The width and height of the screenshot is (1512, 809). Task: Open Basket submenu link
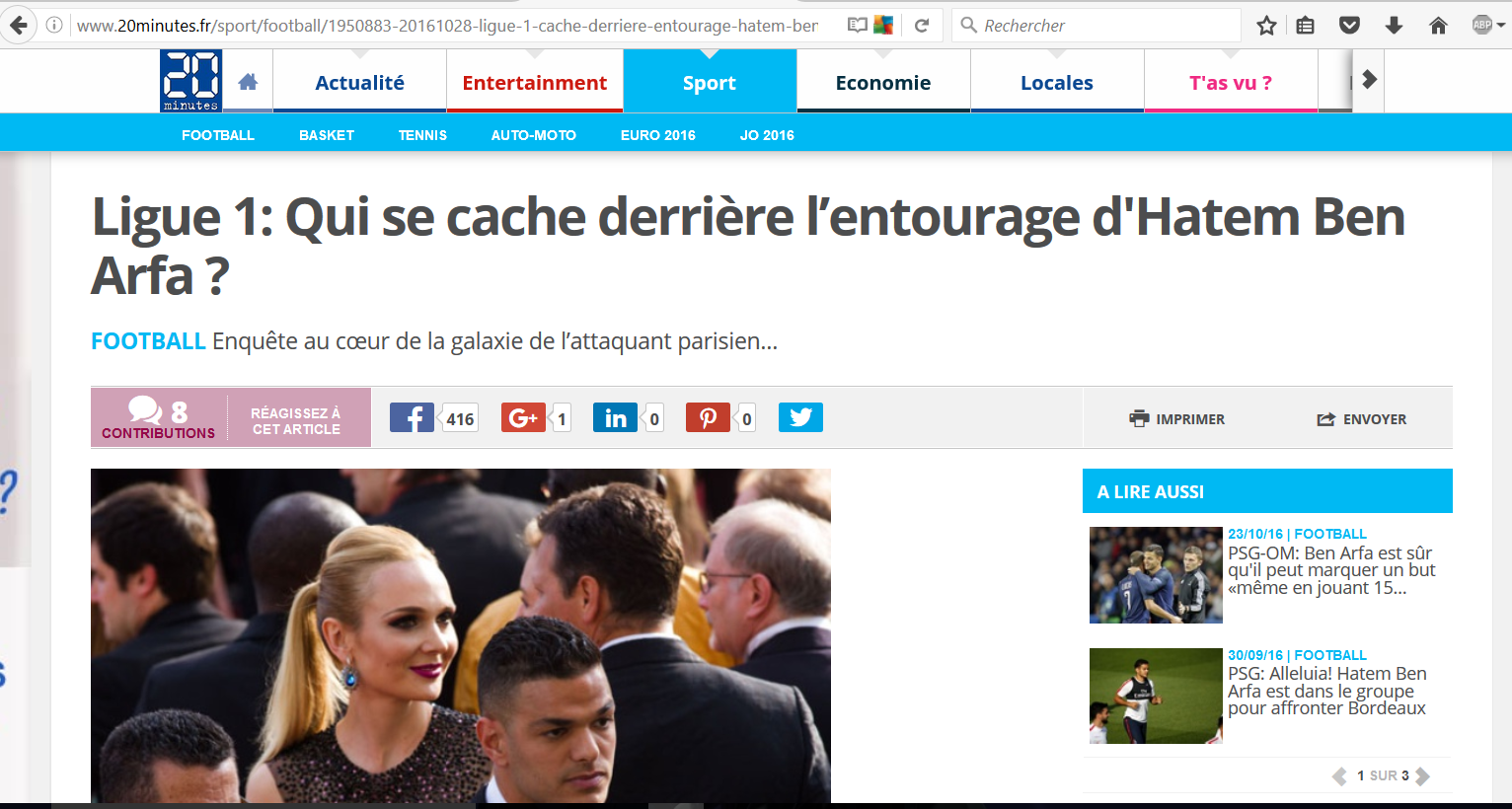tap(327, 135)
